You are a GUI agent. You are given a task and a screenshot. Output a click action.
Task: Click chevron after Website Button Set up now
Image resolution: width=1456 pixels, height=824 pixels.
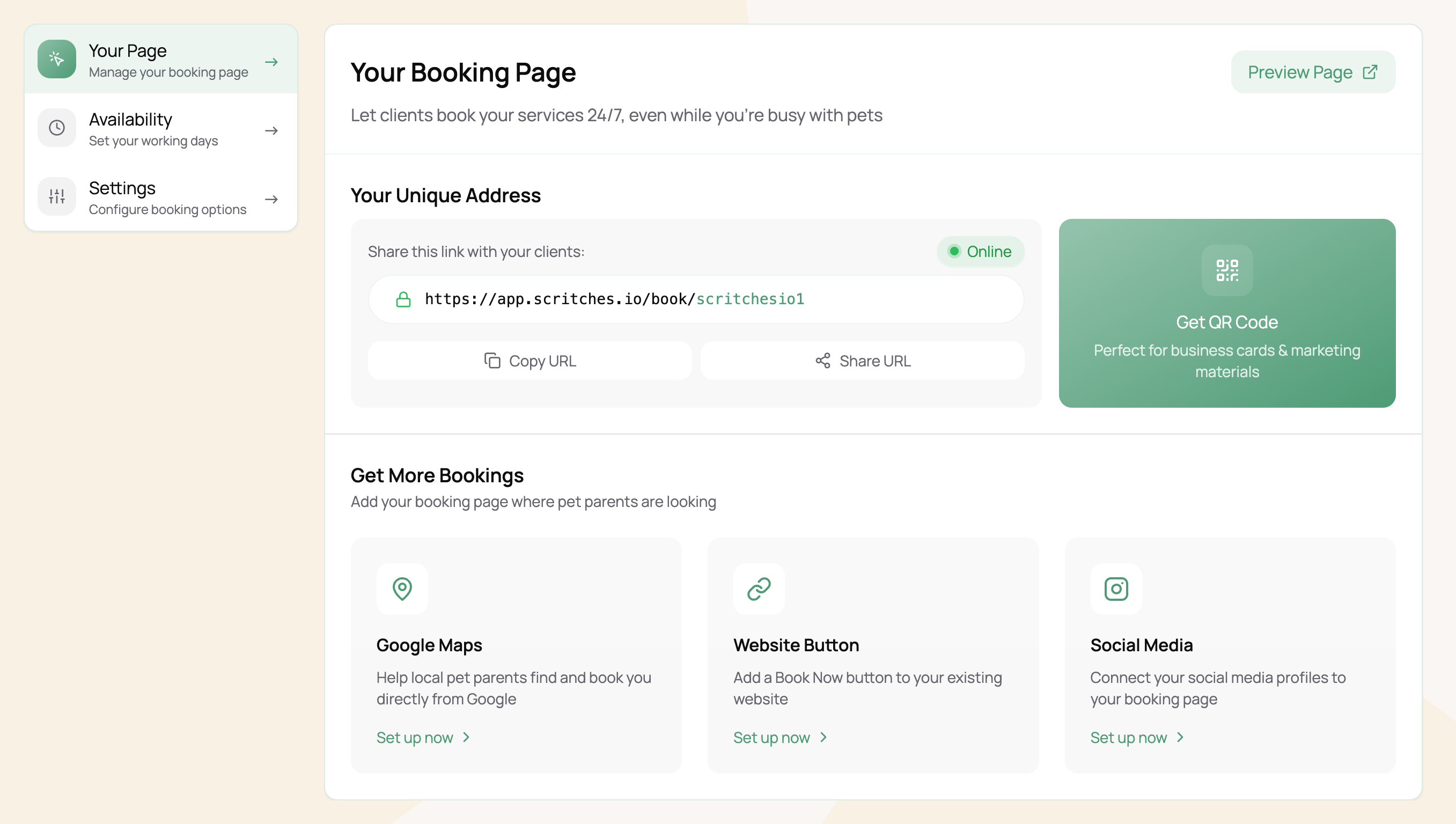(823, 738)
